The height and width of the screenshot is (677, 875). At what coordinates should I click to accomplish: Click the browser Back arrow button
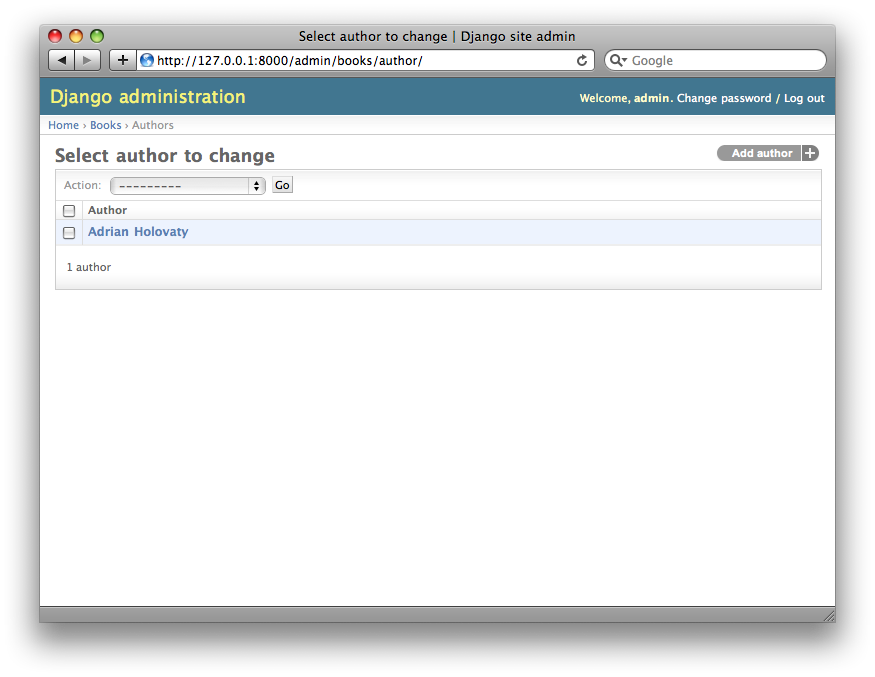pos(62,60)
